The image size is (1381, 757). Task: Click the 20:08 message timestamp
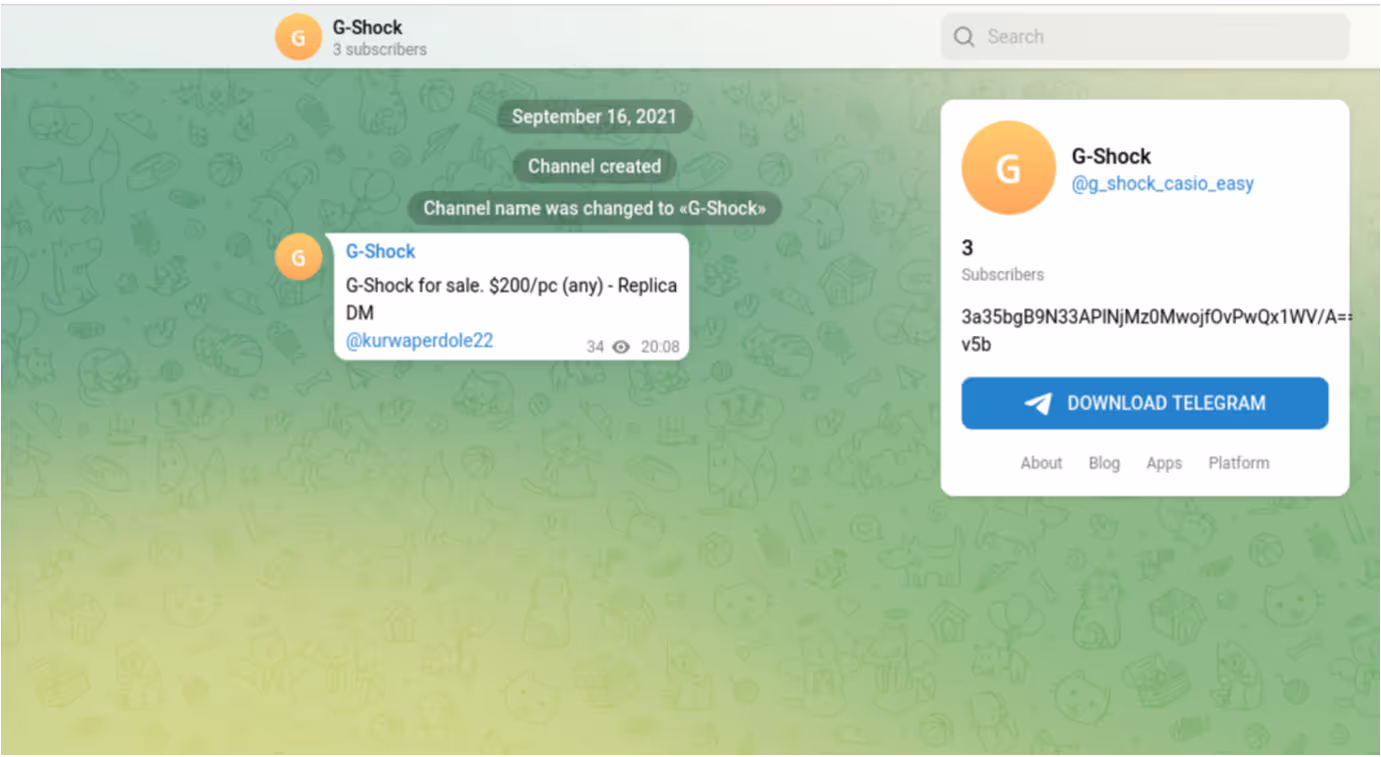pos(660,347)
